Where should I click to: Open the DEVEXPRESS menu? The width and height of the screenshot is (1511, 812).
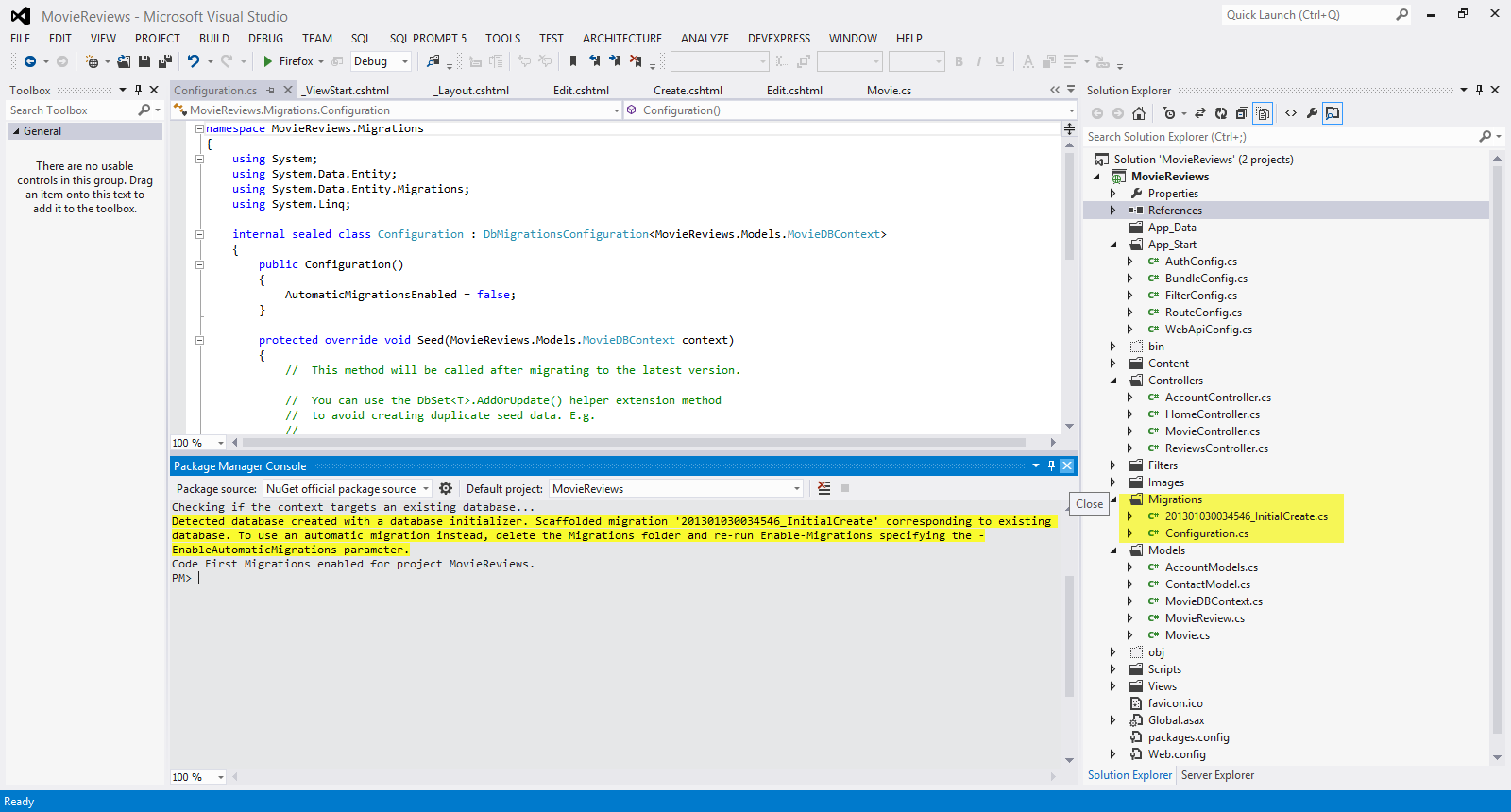779,39
